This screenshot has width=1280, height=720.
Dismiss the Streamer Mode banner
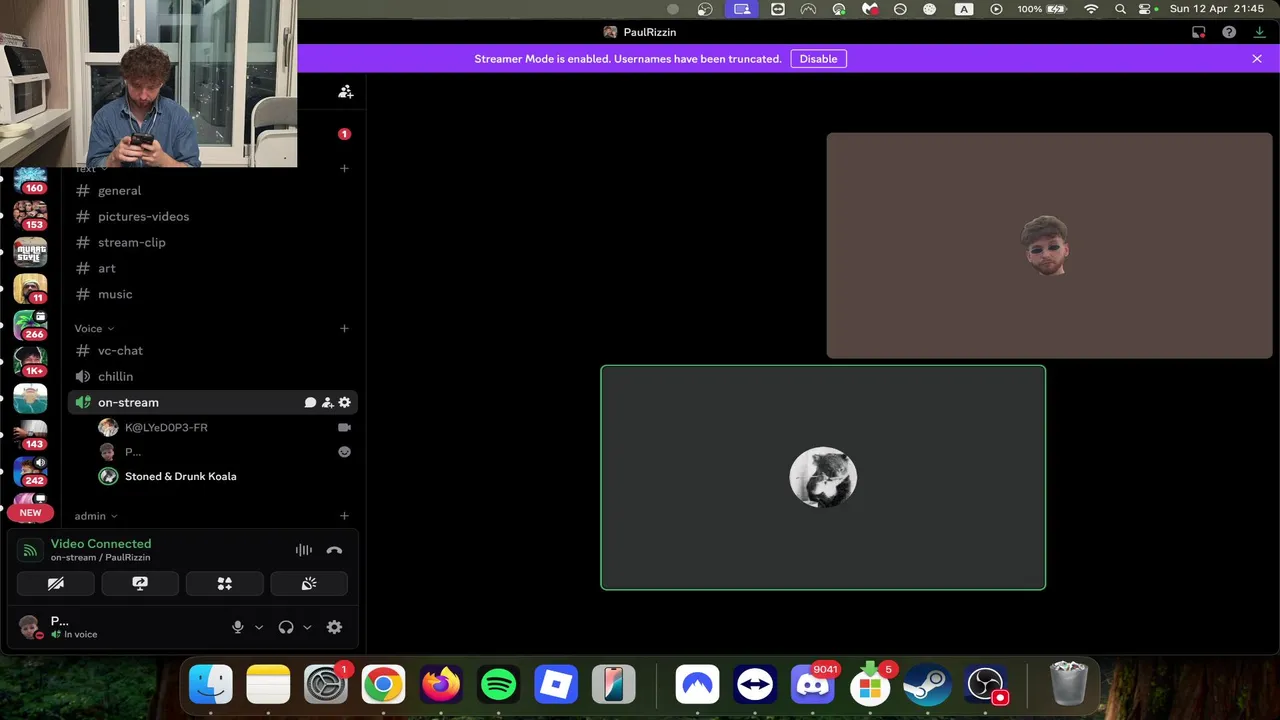point(1257,59)
